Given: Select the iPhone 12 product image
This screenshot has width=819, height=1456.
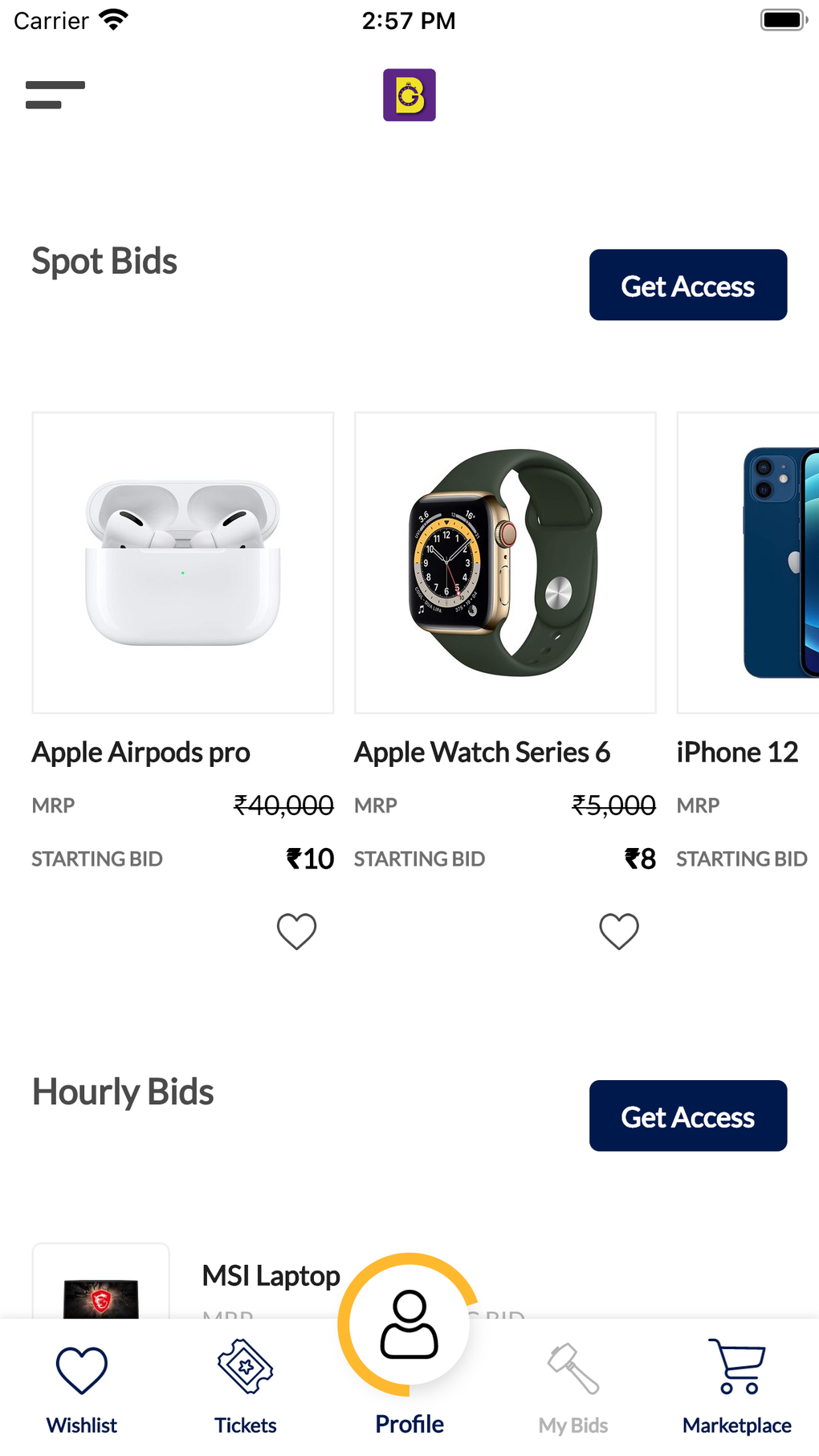Looking at the screenshot, I should click(x=748, y=563).
